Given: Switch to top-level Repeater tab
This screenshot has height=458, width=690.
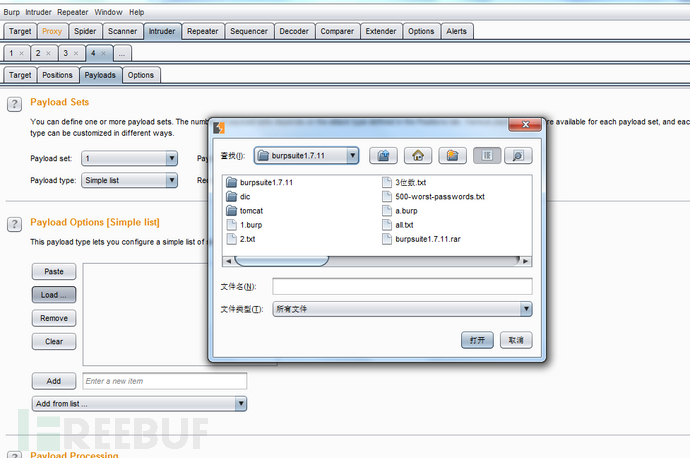Looking at the screenshot, I should click(202, 31).
